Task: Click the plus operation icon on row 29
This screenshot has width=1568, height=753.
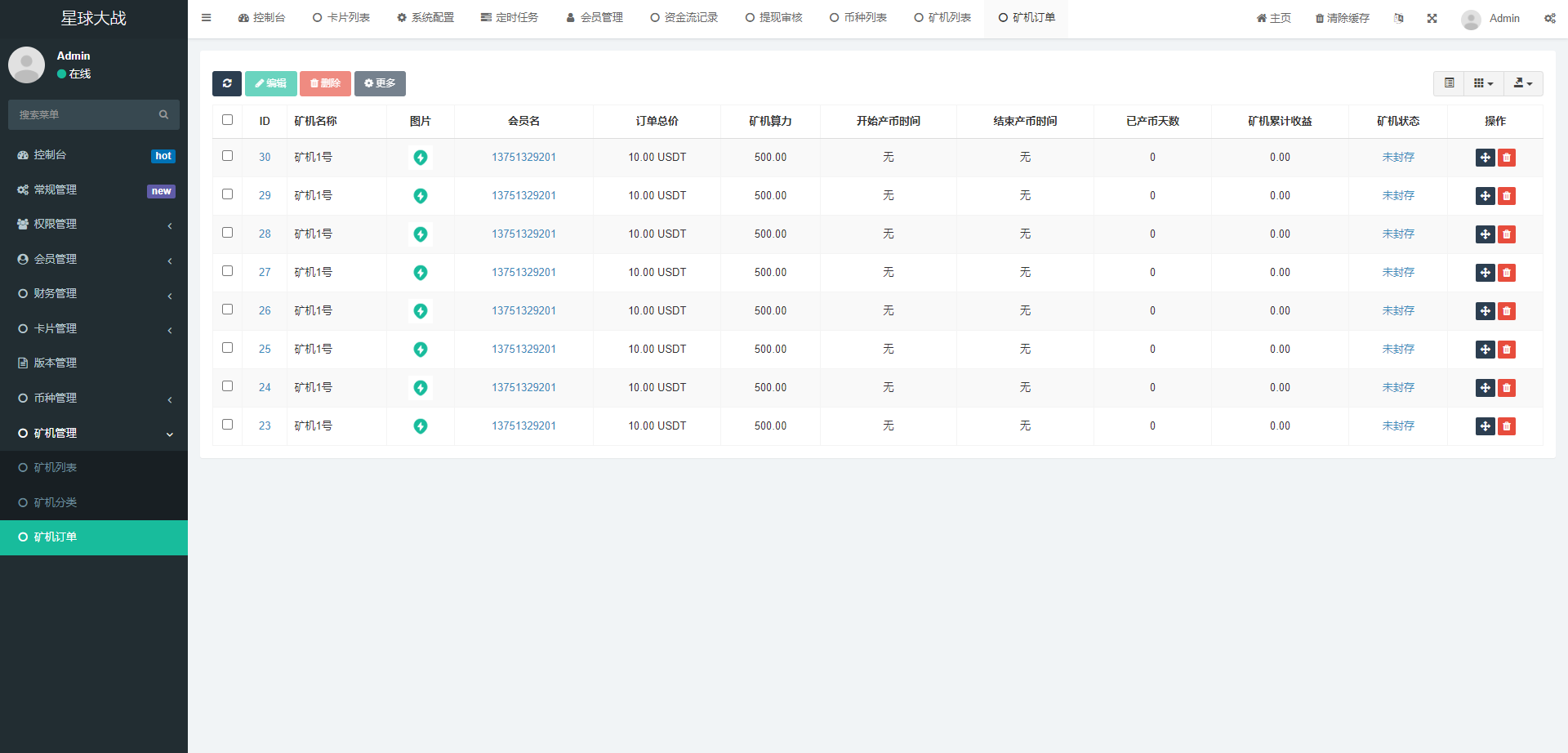Action: tap(1485, 196)
